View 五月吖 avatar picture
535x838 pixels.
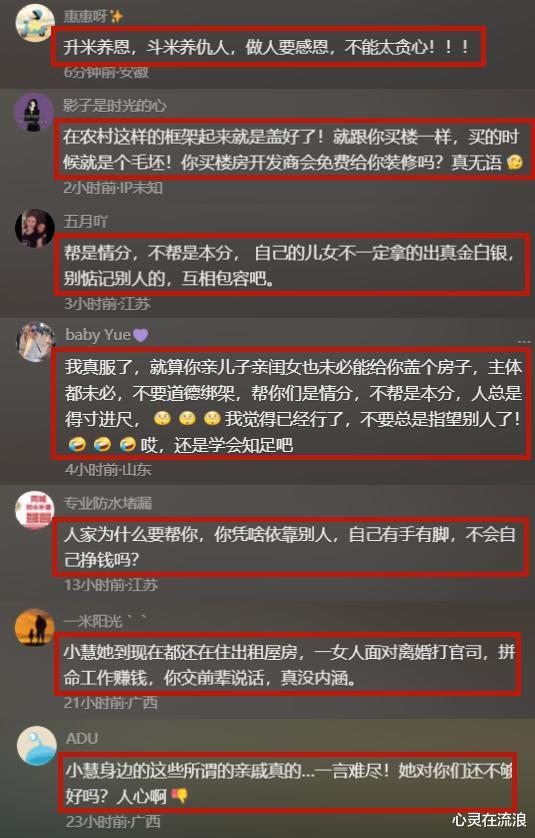point(35,228)
